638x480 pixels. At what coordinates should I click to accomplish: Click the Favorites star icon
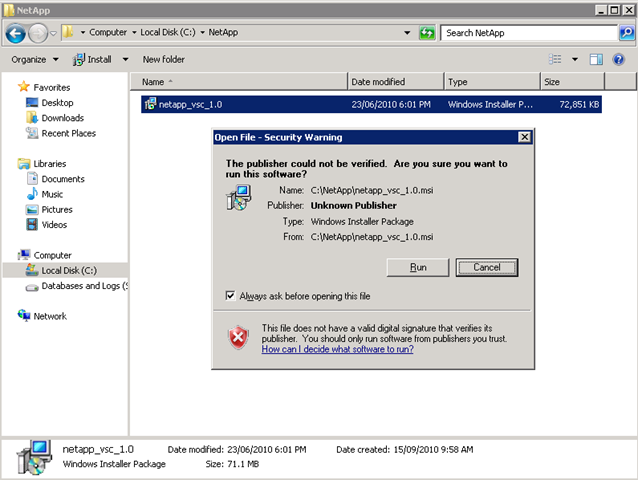click(x=24, y=87)
